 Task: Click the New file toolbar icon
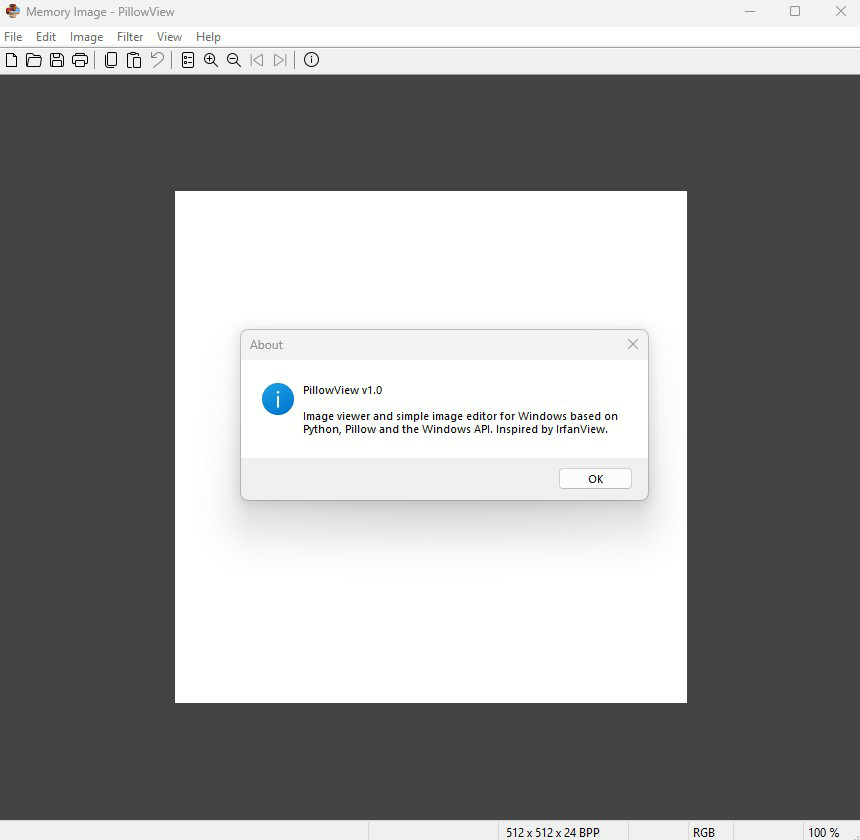point(12,60)
